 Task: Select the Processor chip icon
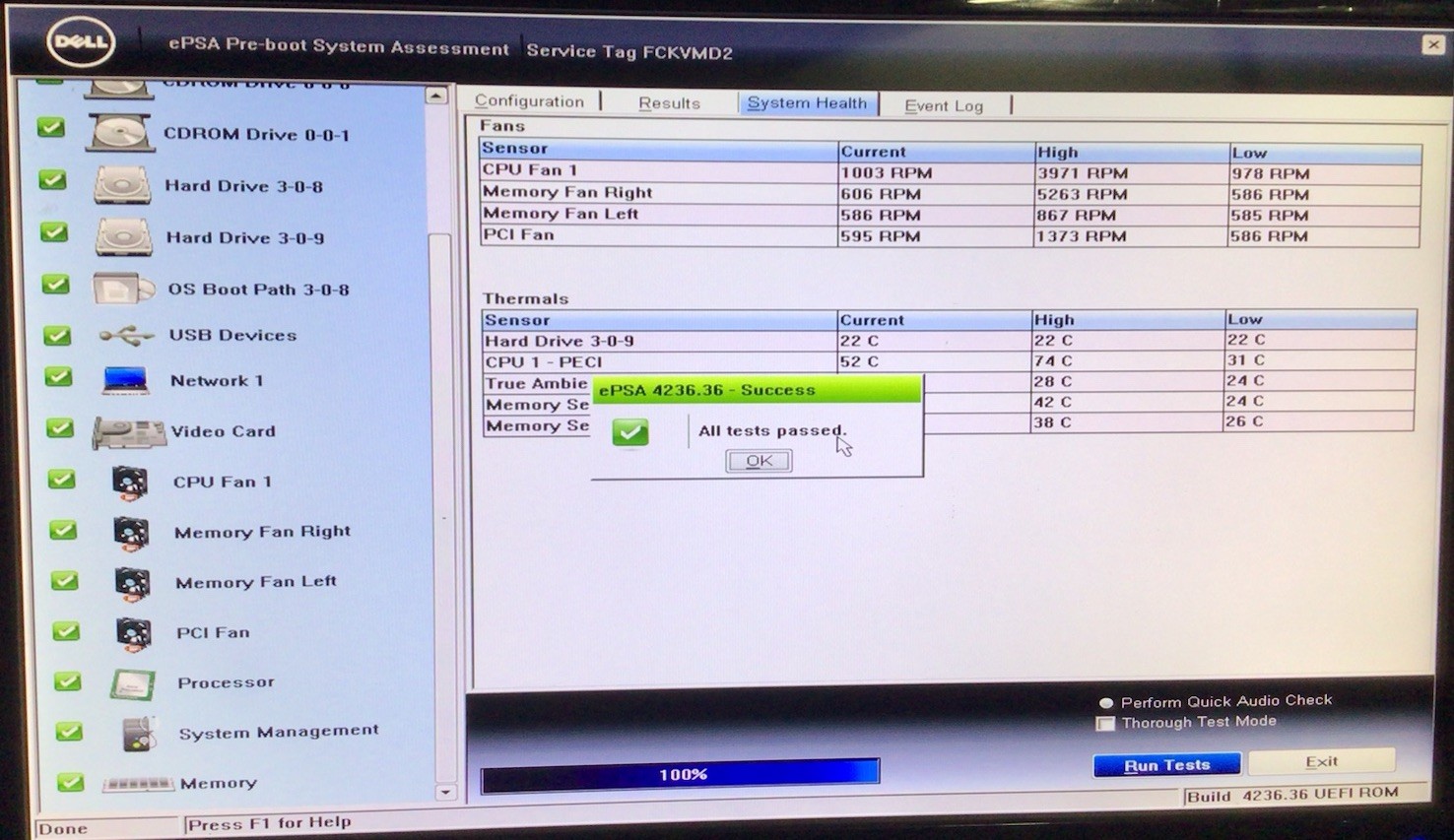click(x=132, y=683)
